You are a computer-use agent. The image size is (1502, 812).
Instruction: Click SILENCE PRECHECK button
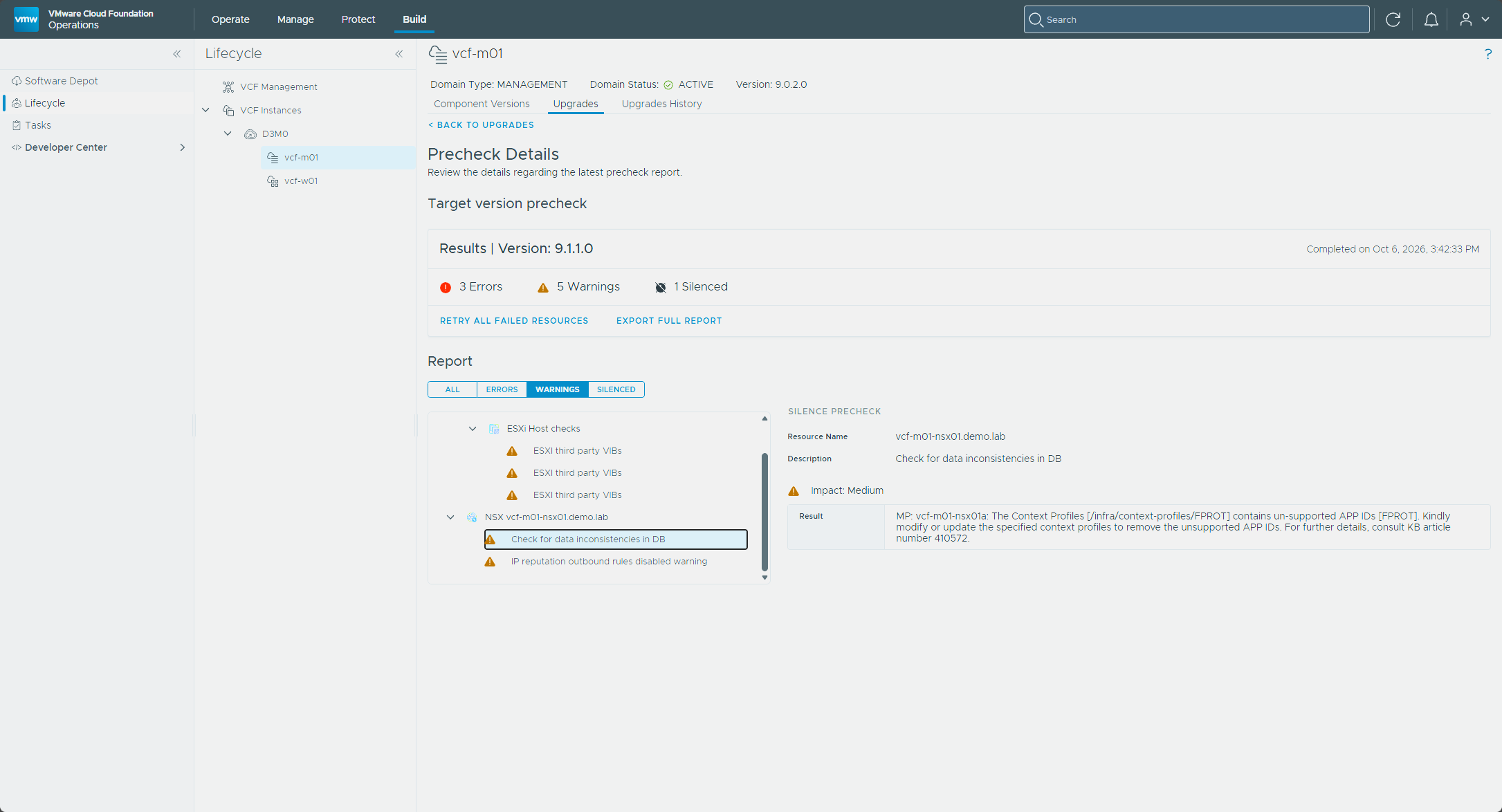834,412
